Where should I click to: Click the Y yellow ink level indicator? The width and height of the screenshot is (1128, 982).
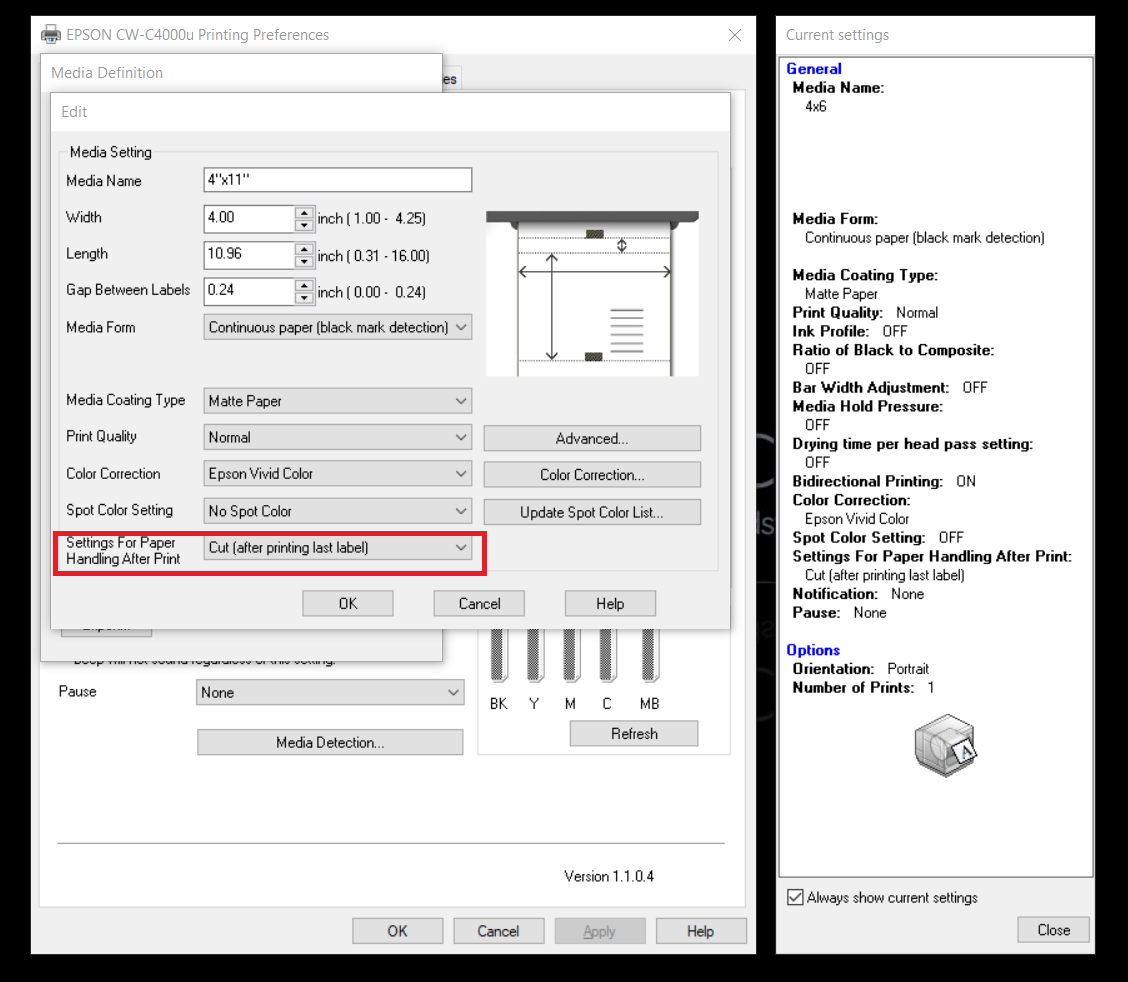coord(534,656)
